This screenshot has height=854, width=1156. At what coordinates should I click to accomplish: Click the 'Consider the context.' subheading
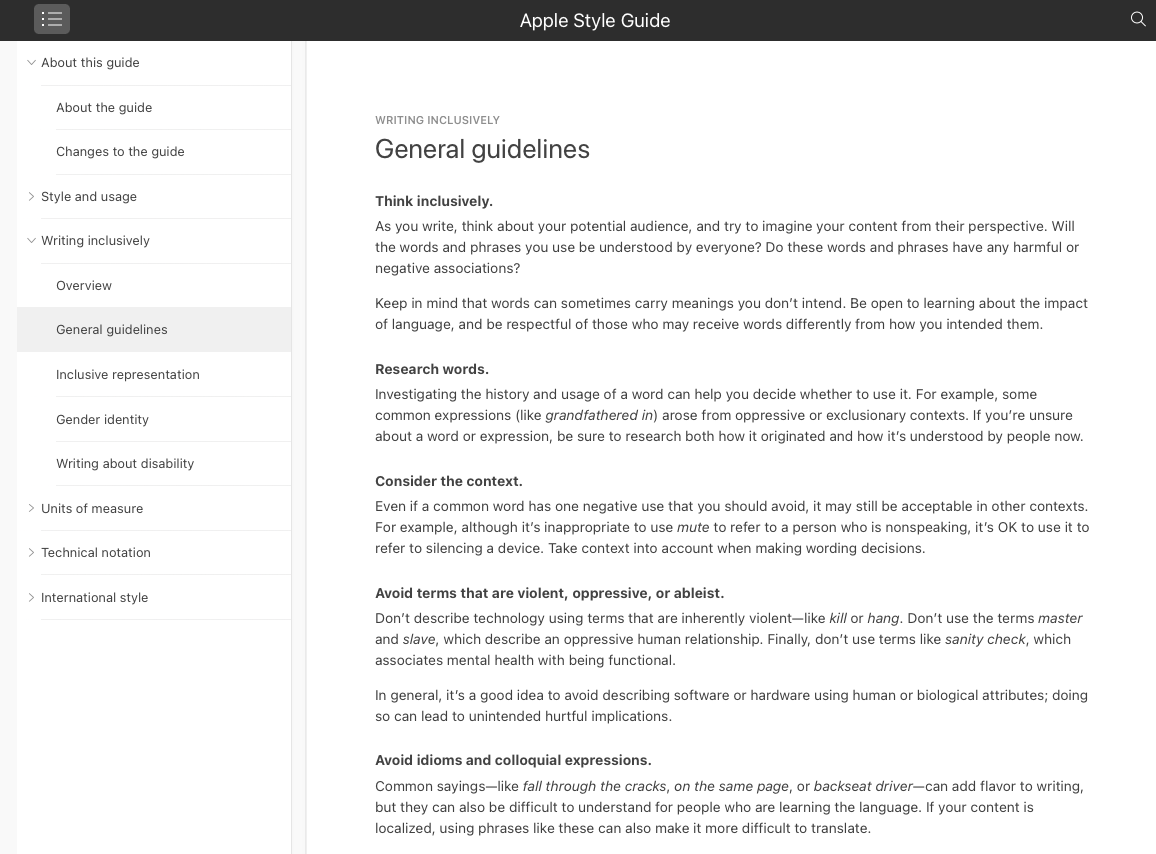point(449,482)
